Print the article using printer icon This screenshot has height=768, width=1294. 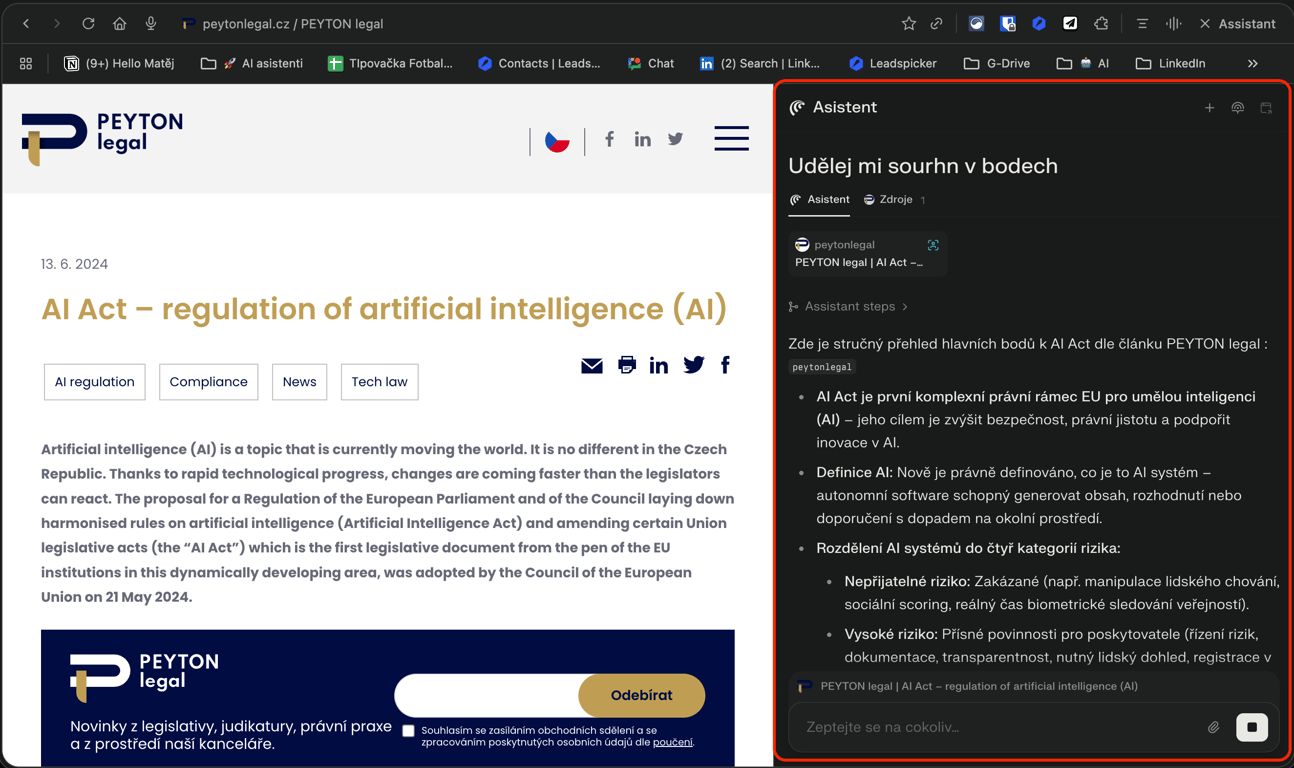pos(627,365)
